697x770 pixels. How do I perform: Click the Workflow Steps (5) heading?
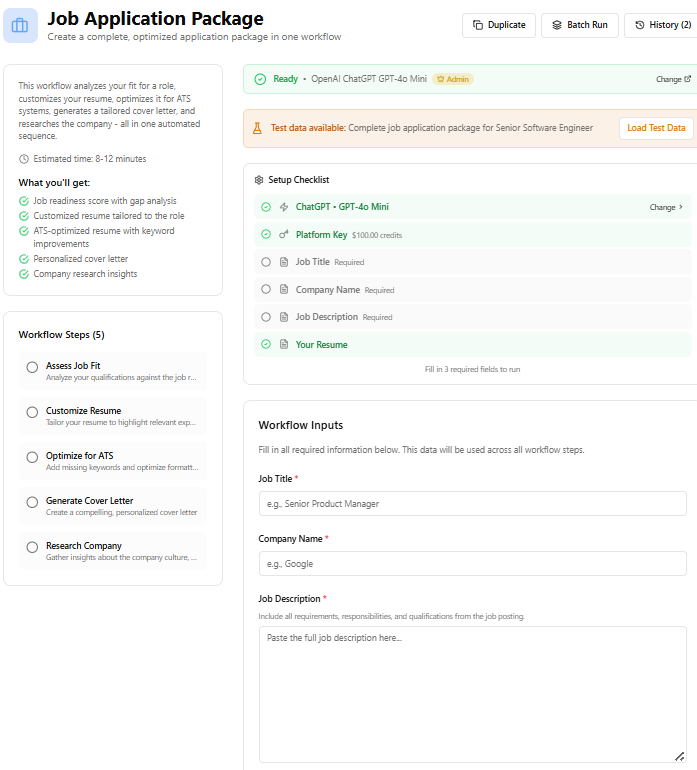click(x=61, y=335)
